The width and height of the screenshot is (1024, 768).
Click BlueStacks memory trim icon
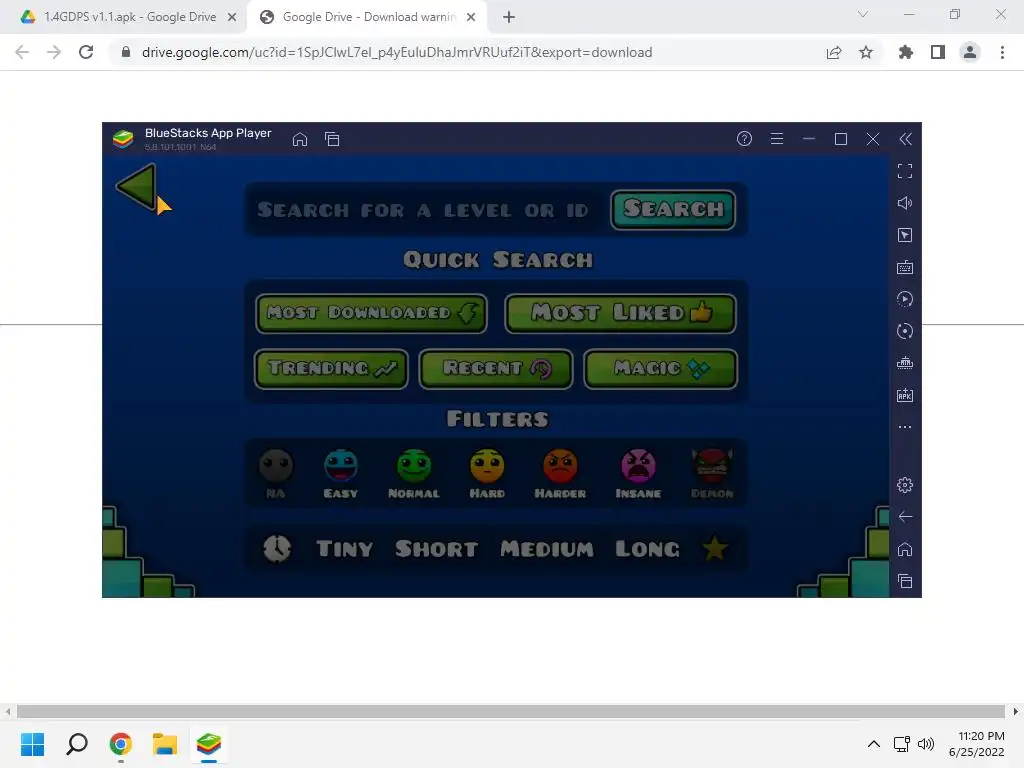pyautogui.click(x=905, y=363)
